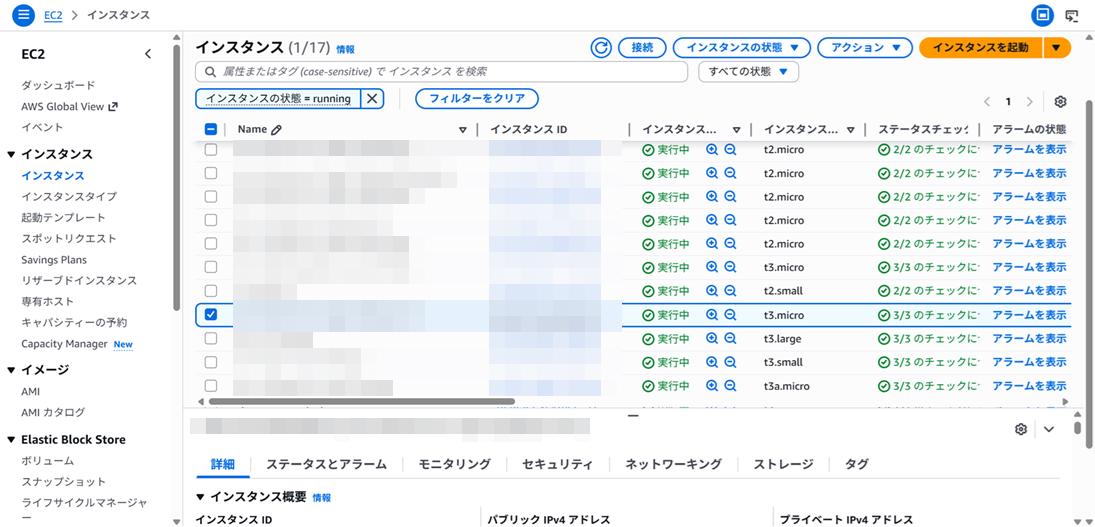1095x527 pixels.
Task: Check the checkbox for the t2.small instance
Action: [x=211, y=291]
